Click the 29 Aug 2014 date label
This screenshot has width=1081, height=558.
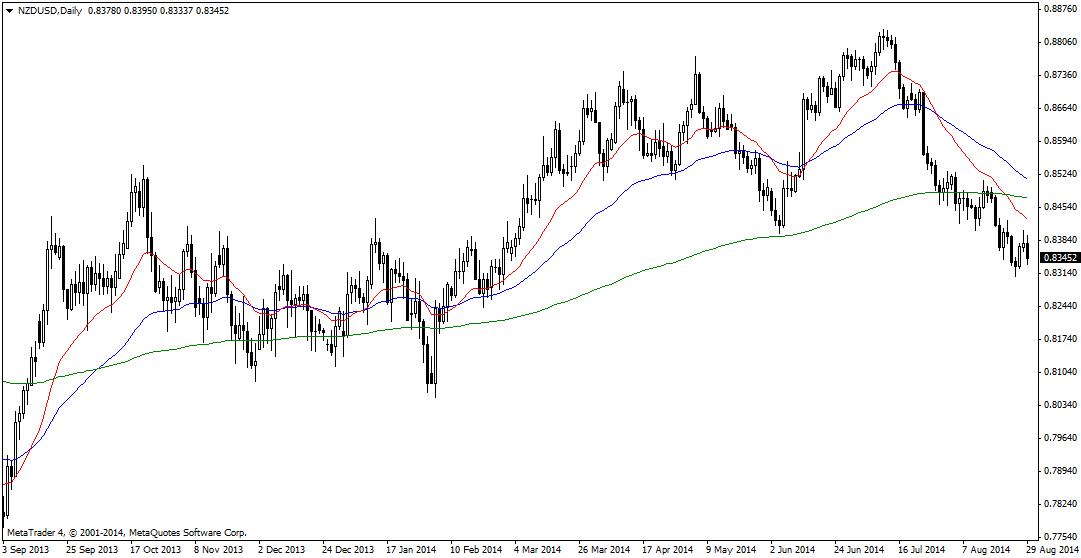(1052, 550)
